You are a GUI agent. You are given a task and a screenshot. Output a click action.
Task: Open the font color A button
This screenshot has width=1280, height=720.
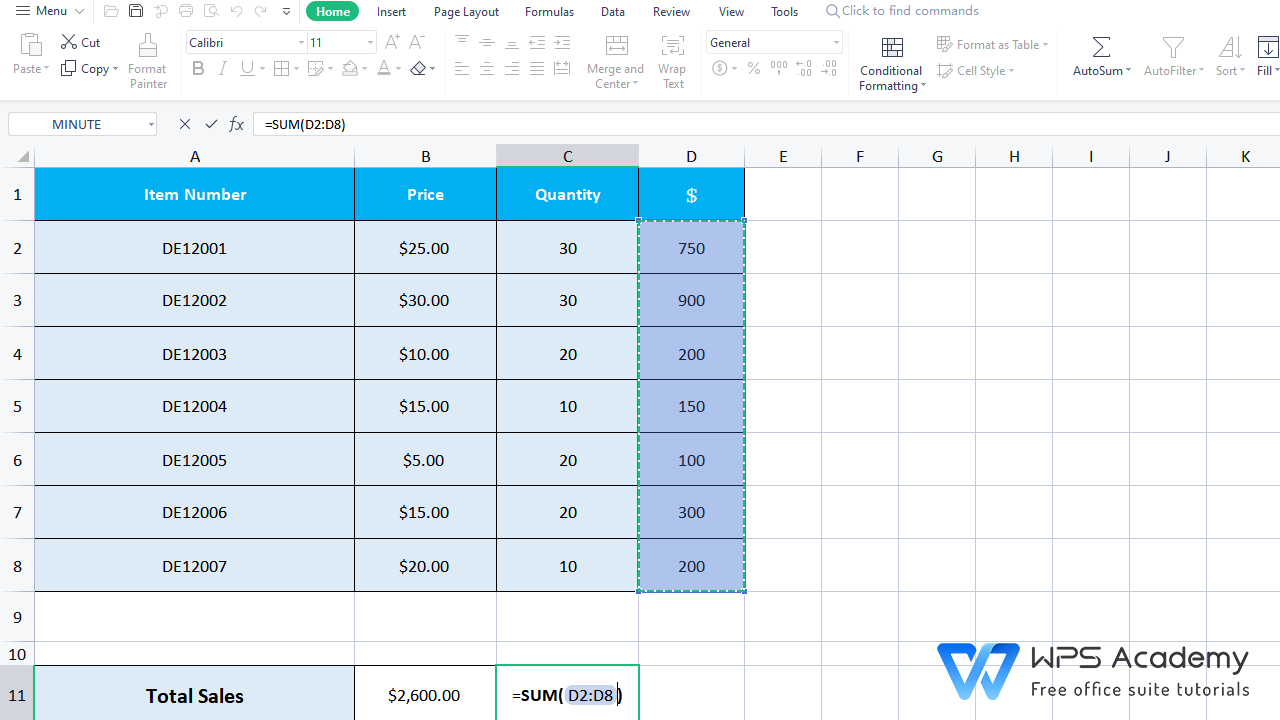coord(383,68)
